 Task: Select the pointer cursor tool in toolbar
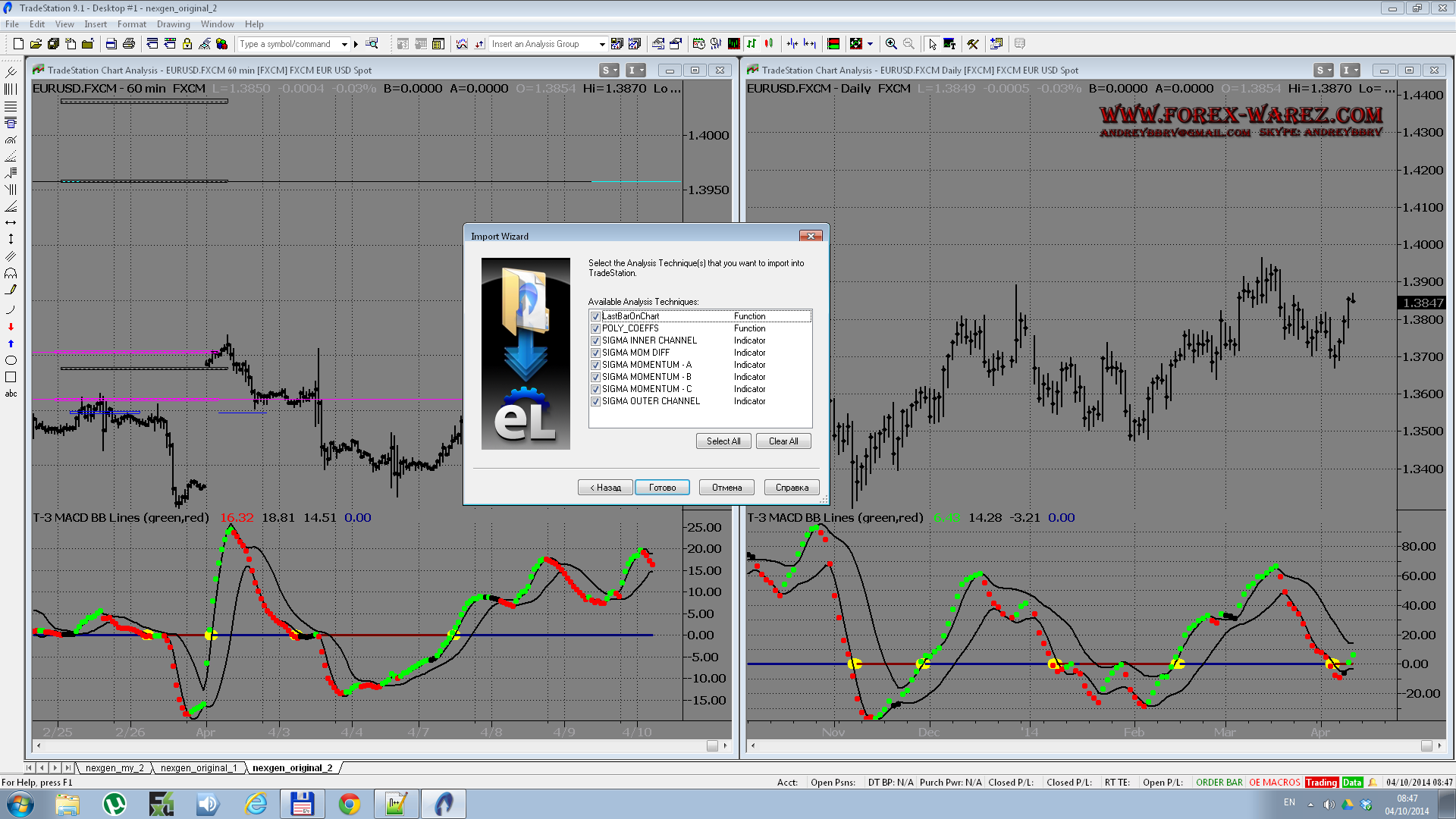932,44
